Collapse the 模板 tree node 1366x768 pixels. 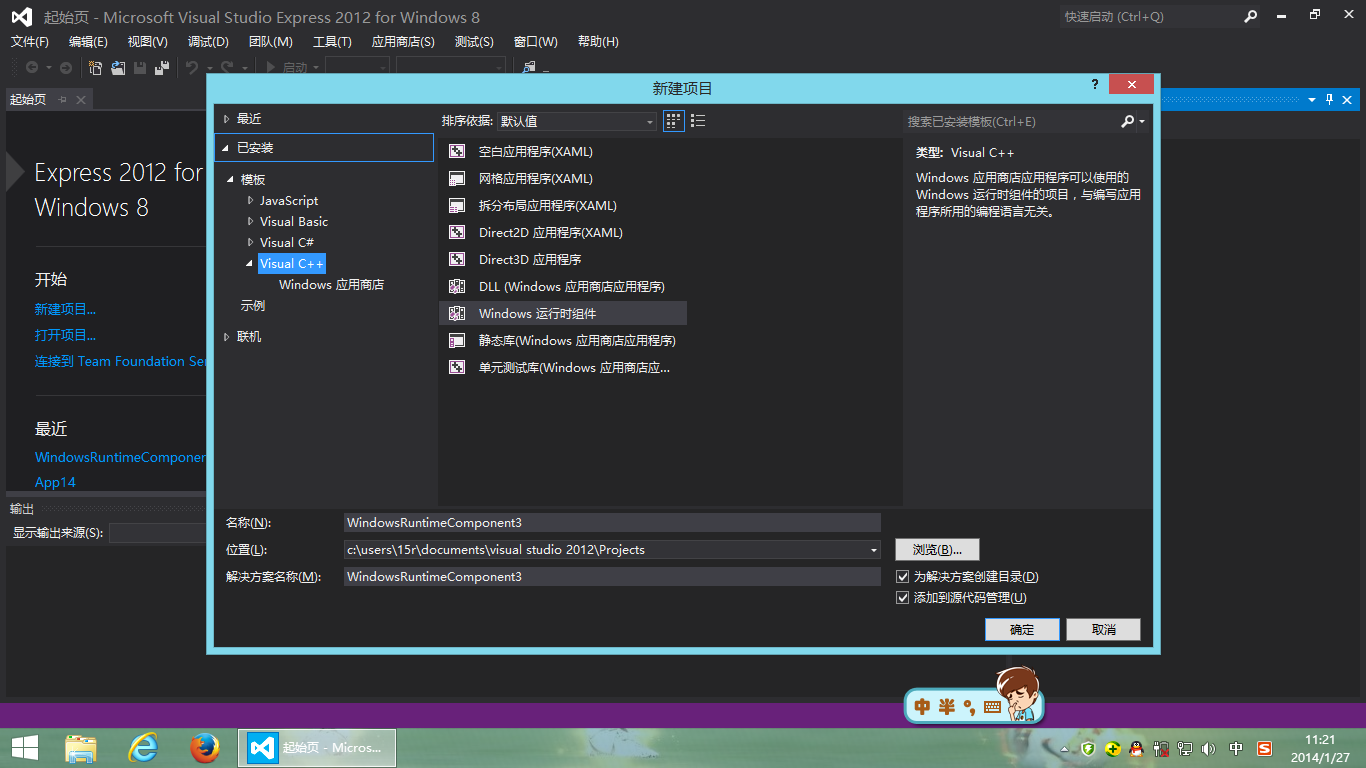(231, 179)
